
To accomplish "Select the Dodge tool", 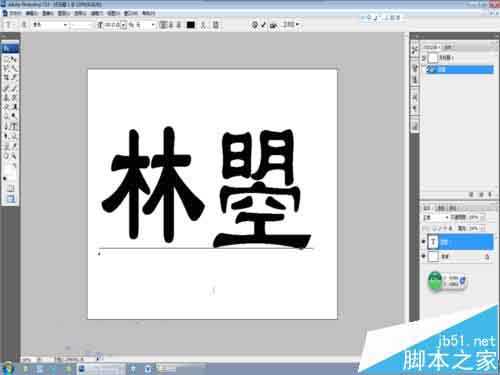I will point(14,116).
